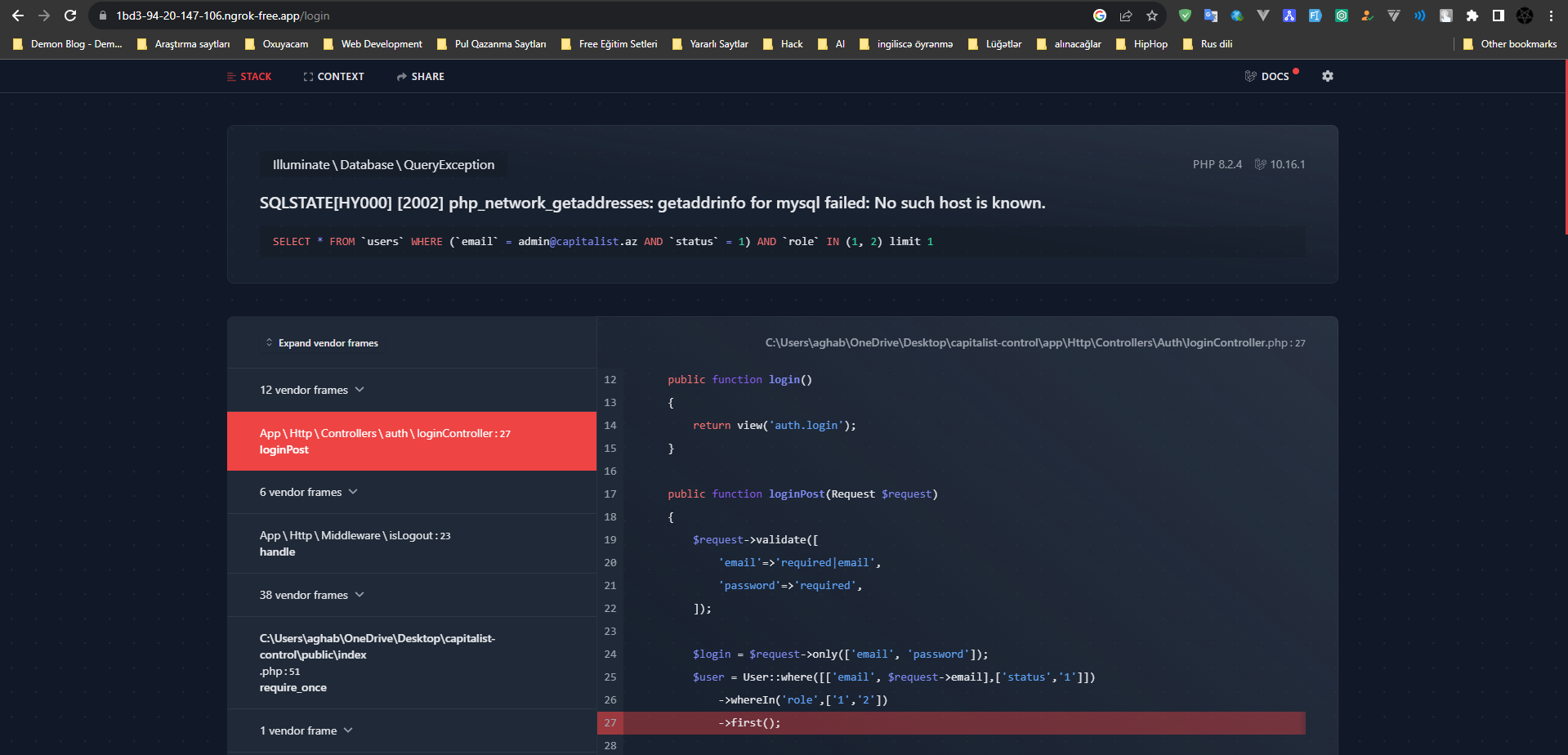The width and height of the screenshot is (1568, 755).
Task: Expand the 1 vendor frame group
Action: pyautogui.click(x=412, y=730)
